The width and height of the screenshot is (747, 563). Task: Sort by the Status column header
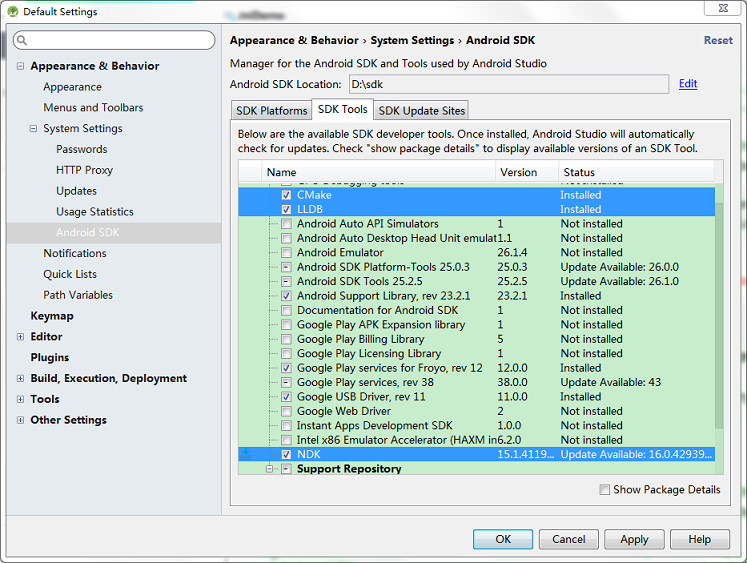click(x=636, y=172)
